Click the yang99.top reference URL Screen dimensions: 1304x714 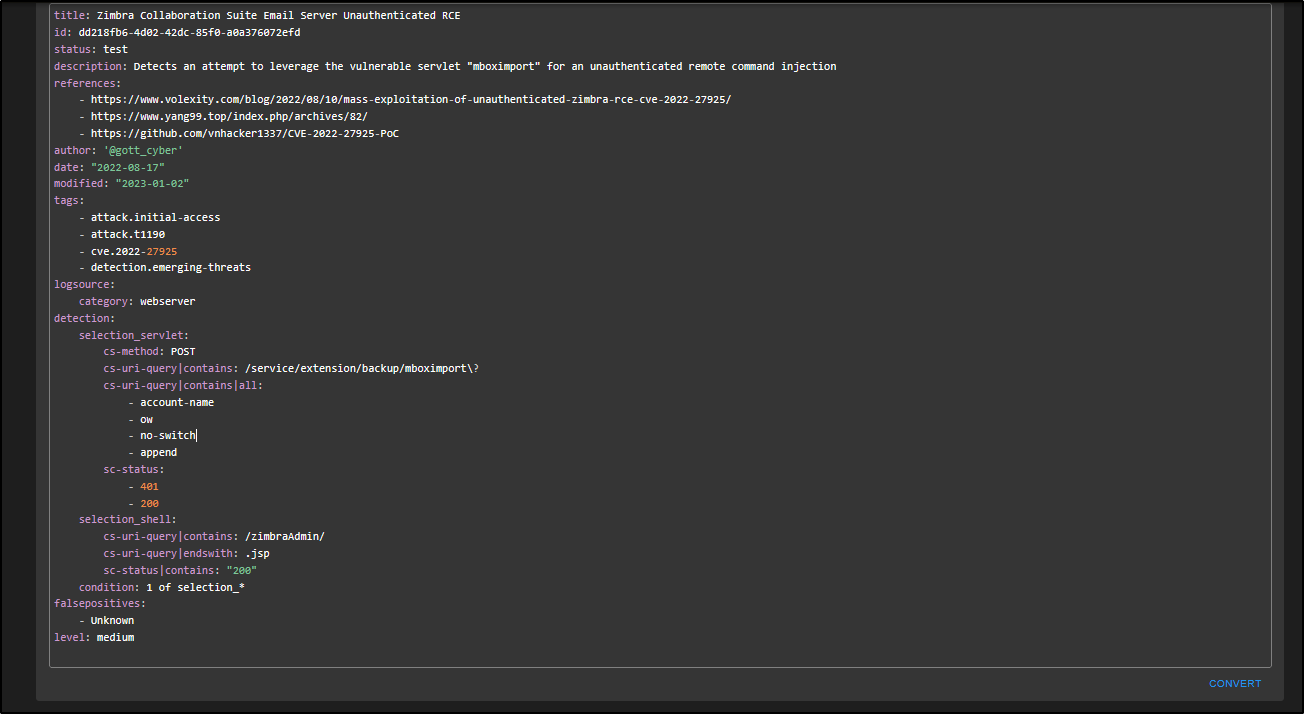pyautogui.click(x=229, y=117)
